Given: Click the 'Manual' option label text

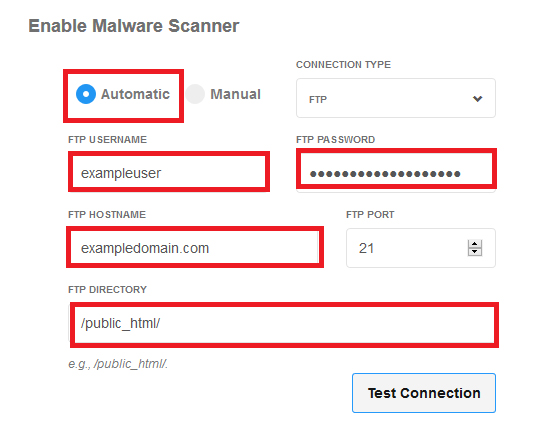Looking at the screenshot, I should tap(235, 94).
